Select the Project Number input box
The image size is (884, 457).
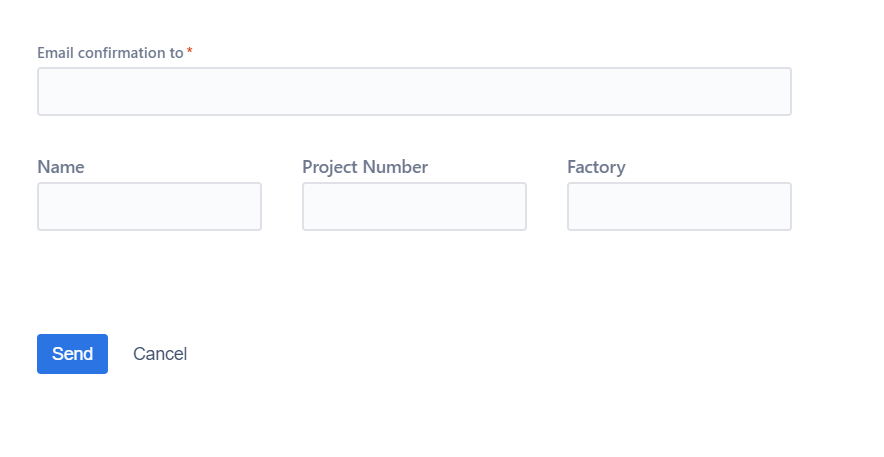[x=414, y=206]
